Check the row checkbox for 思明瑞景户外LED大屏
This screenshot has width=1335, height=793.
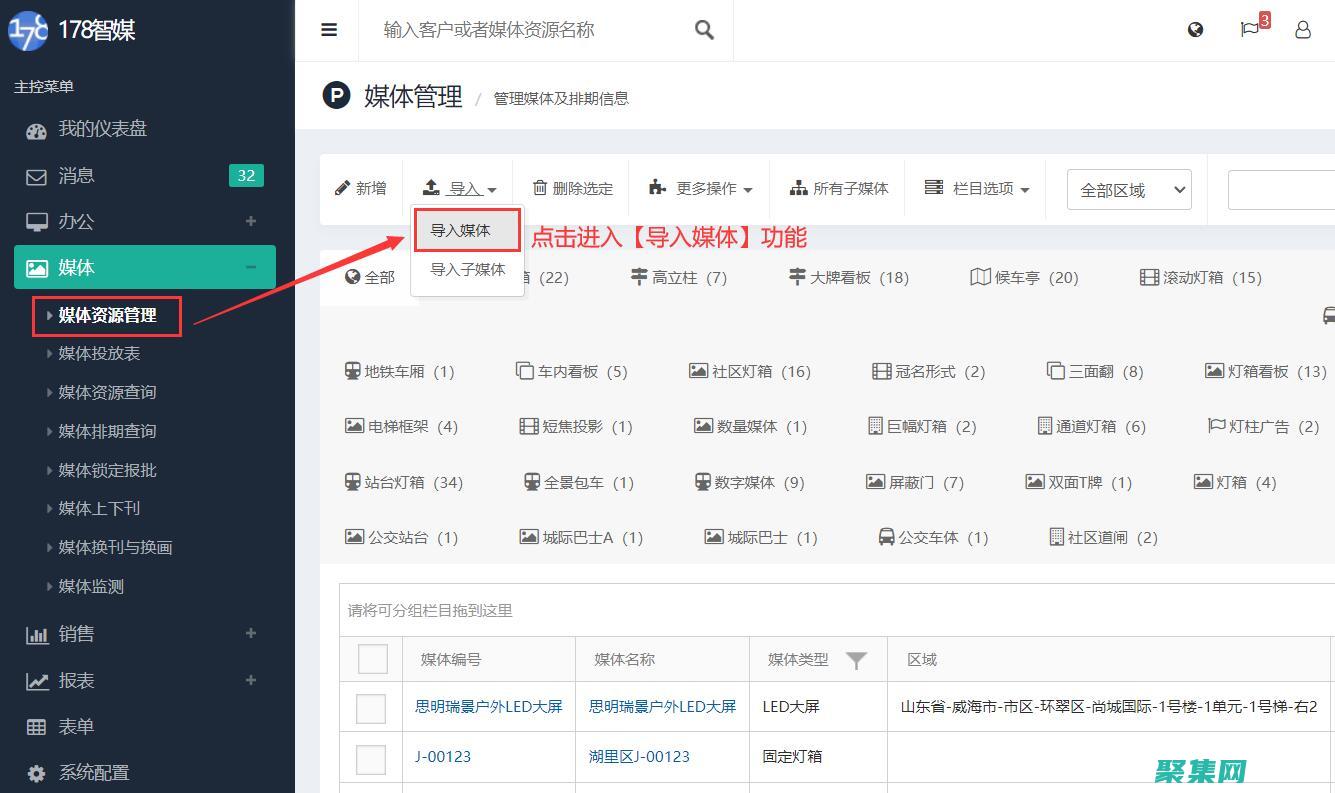coord(372,707)
